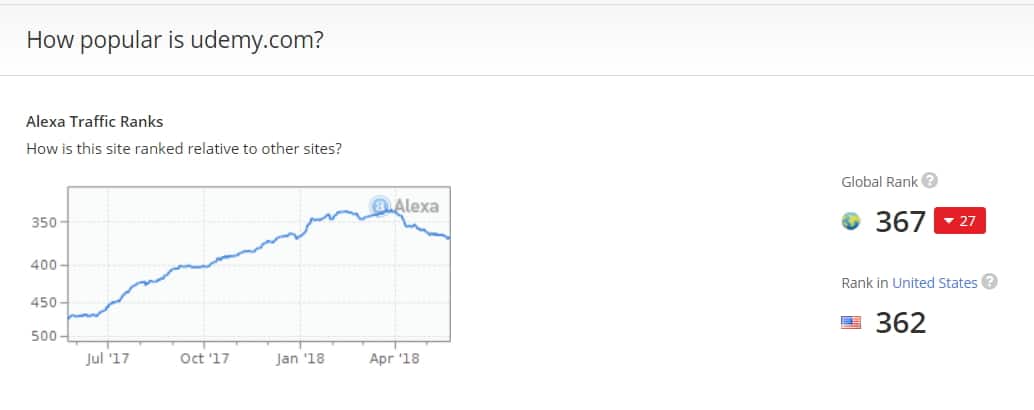Click the United States flag icon
Viewport: 1034px width, 410px height.
(851, 322)
